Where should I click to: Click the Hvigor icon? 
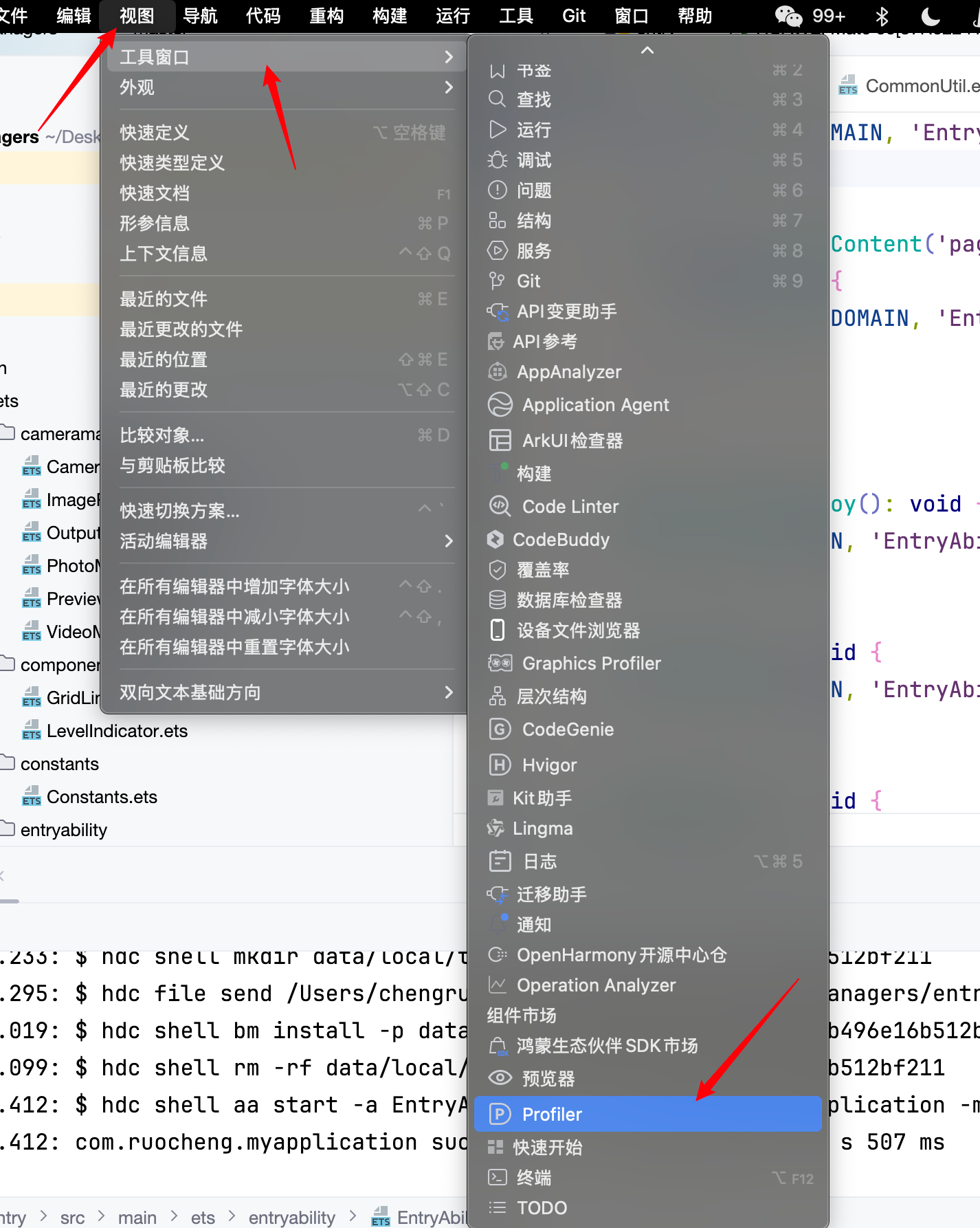(x=500, y=765)
